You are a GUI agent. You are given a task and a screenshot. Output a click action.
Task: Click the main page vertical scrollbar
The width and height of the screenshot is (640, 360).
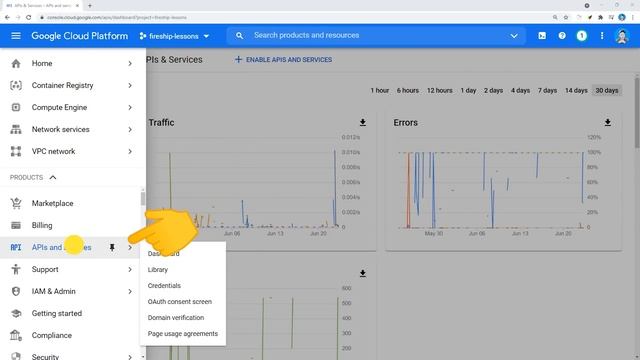637,112
